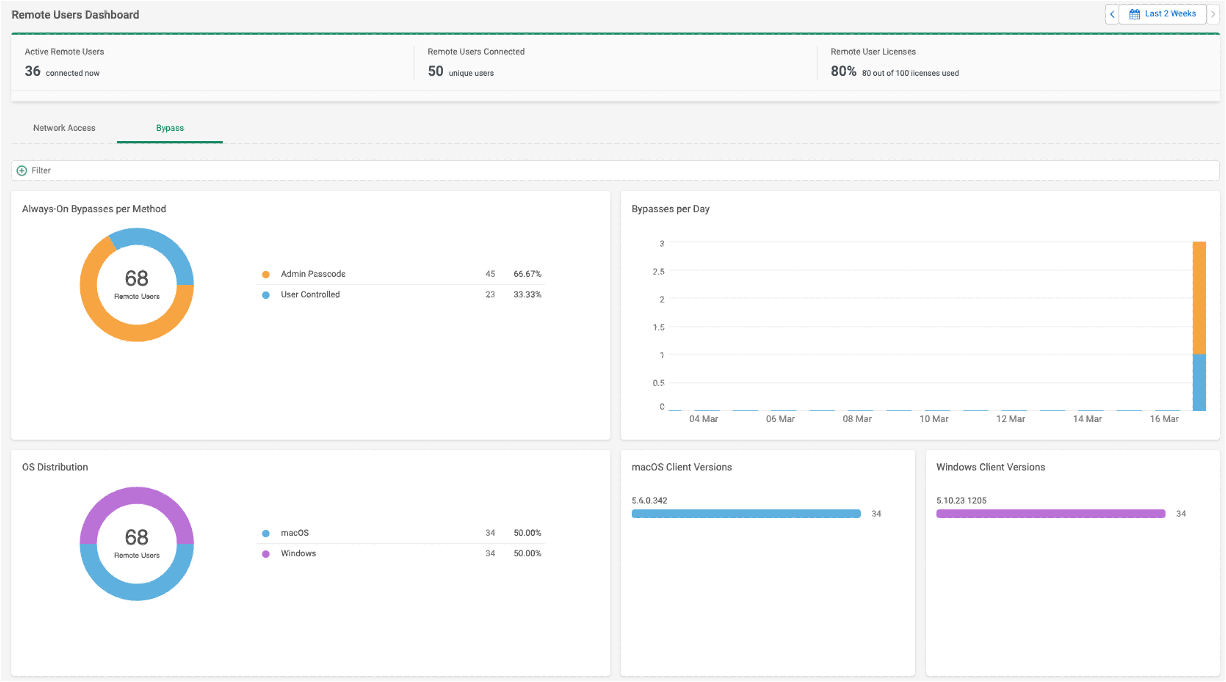Screen dimensions: 1226x682
Task: Click inside the Filter input field
Action: coord(615,171)
